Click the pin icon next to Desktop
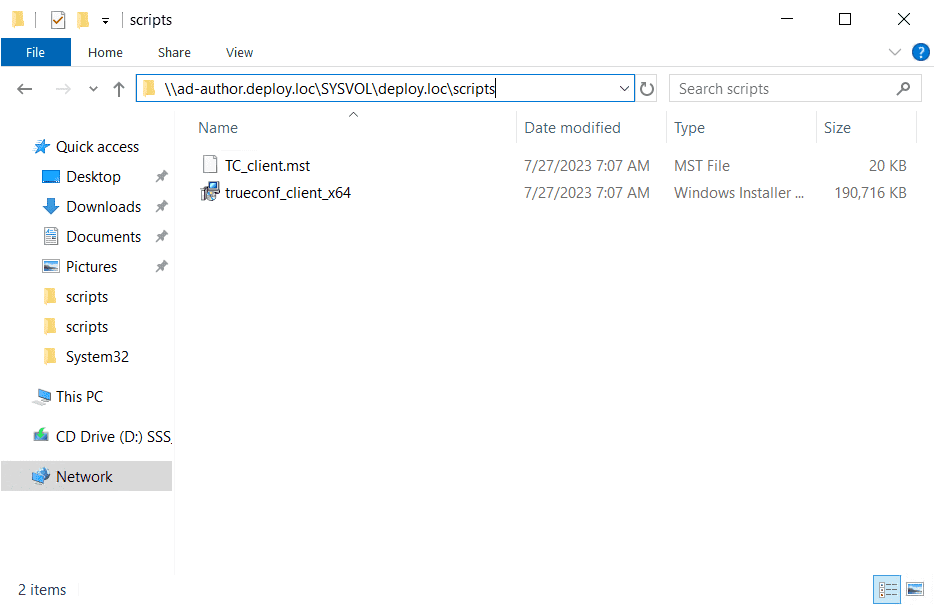Screen dimensions: 935x605 [x=162, y=176]
